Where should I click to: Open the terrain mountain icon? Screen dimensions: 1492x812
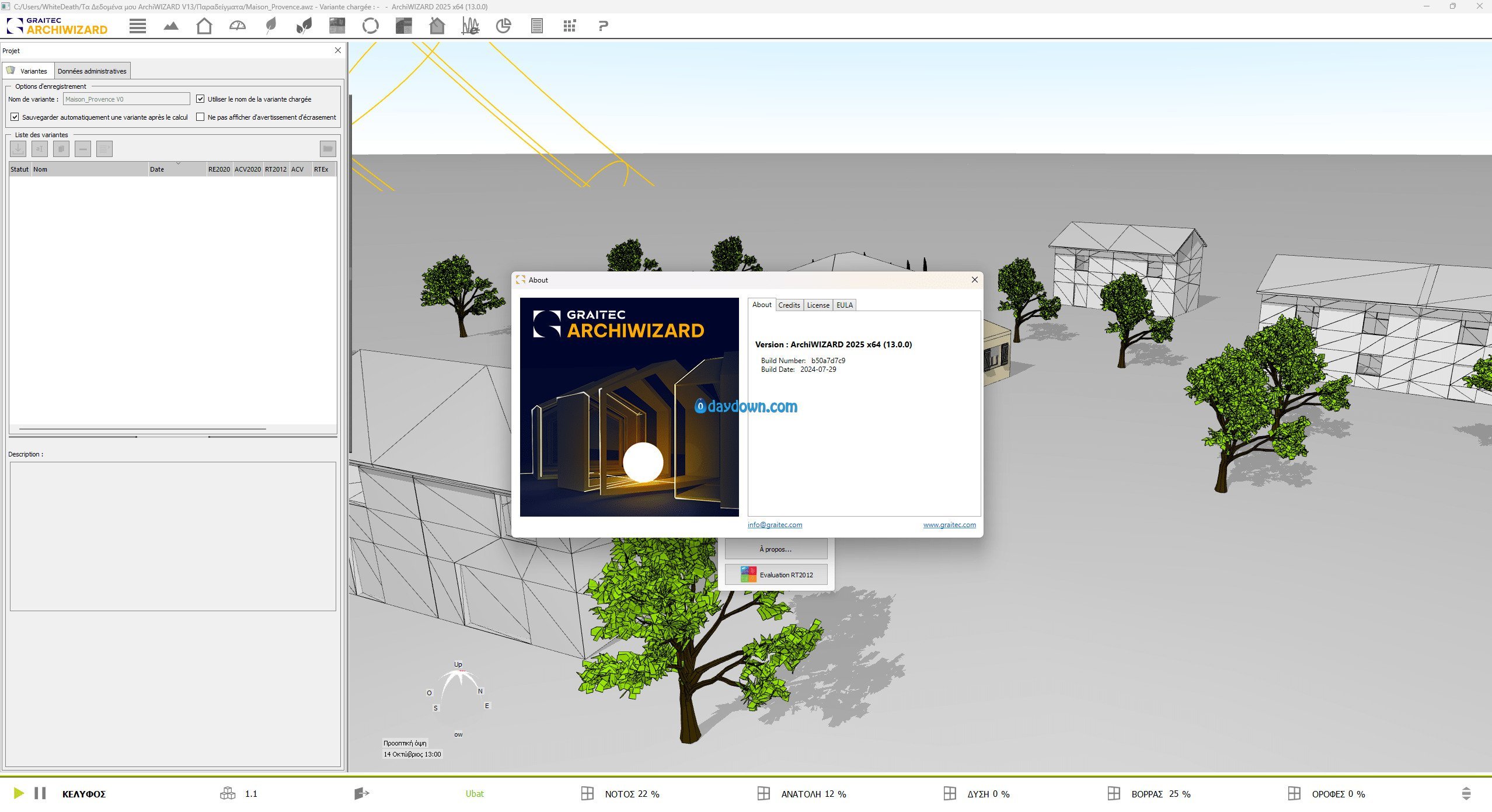click(x=171, y=26)
